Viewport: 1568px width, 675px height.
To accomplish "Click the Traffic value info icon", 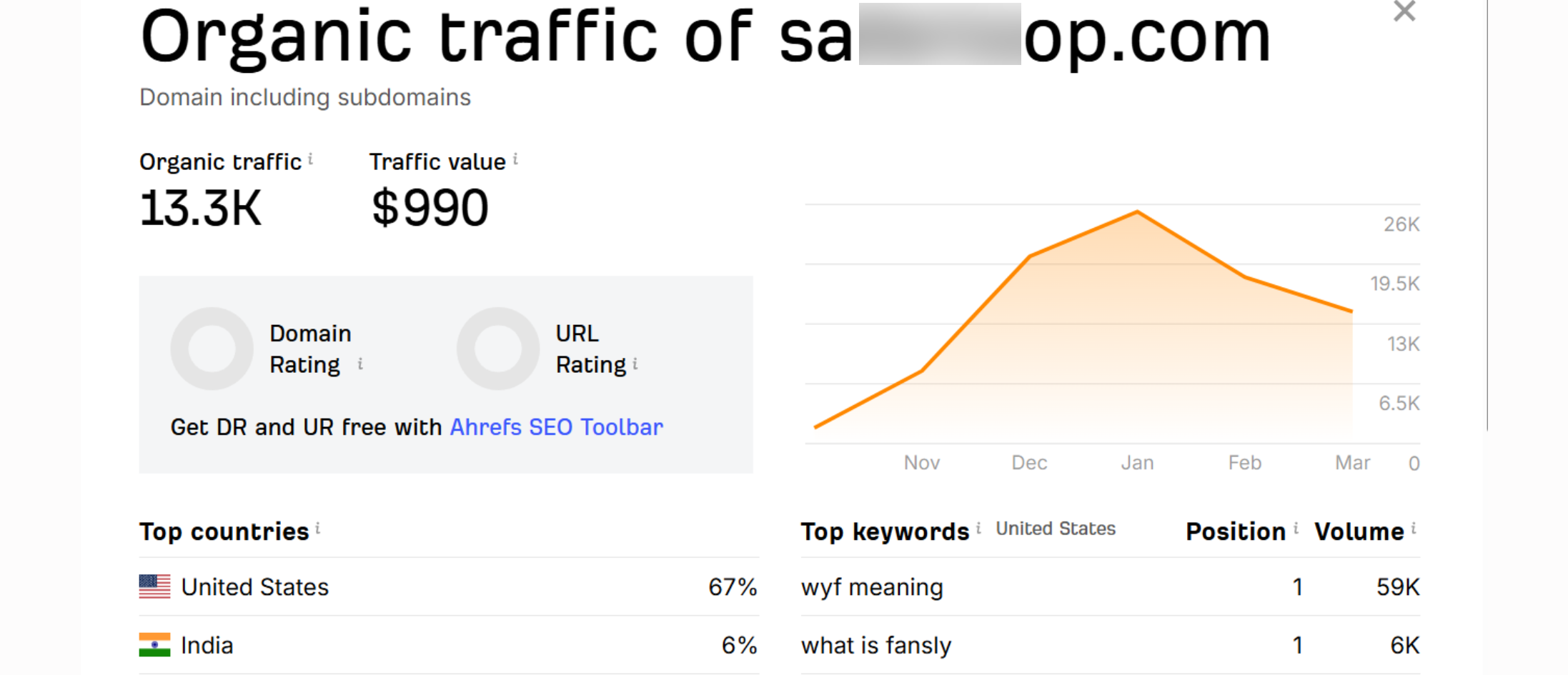I will pos(515,159).
